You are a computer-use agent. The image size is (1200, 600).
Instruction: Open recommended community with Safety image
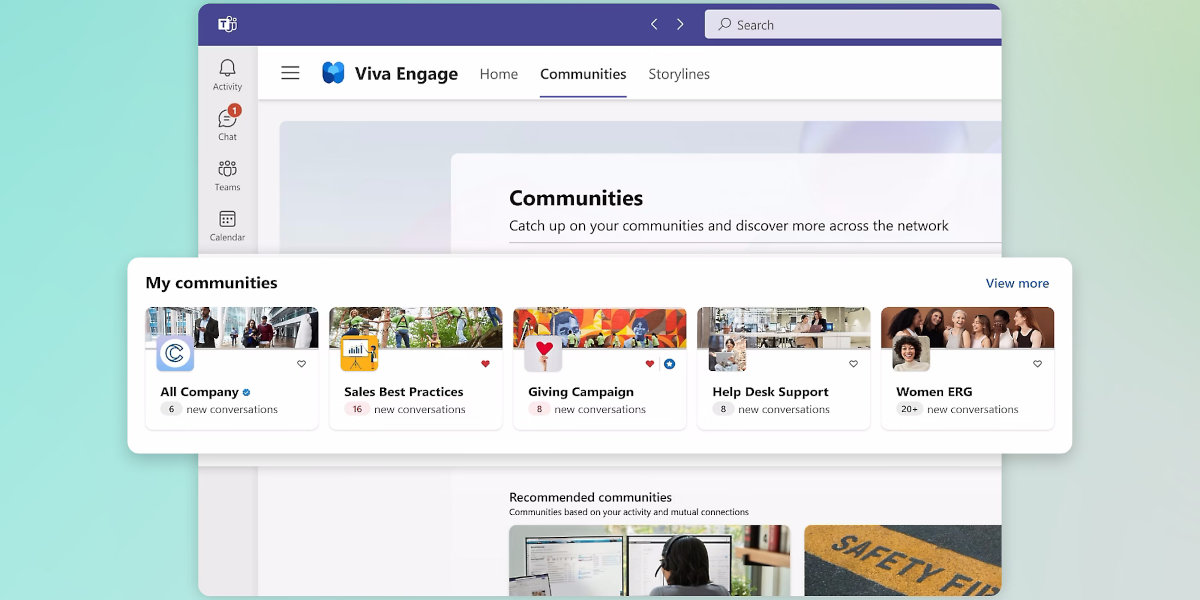coord(902,560)
